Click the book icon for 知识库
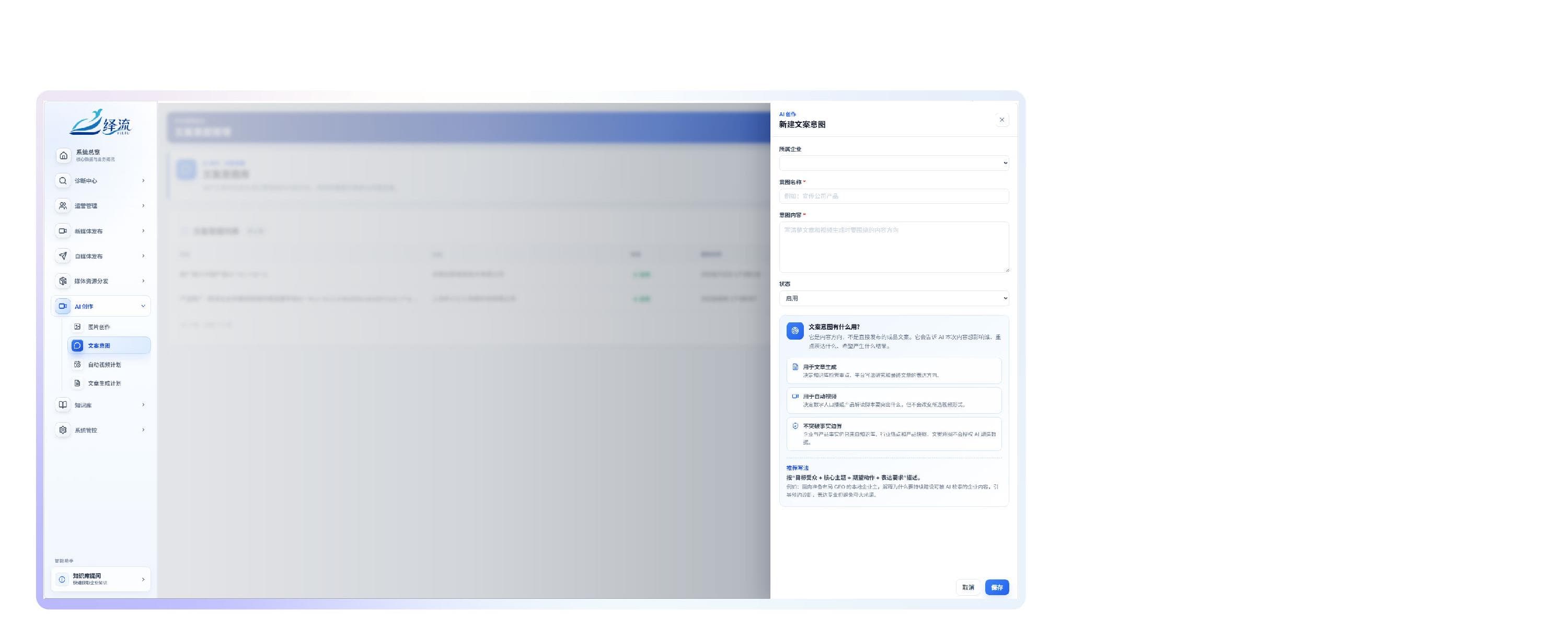 (x=63, y=405)
